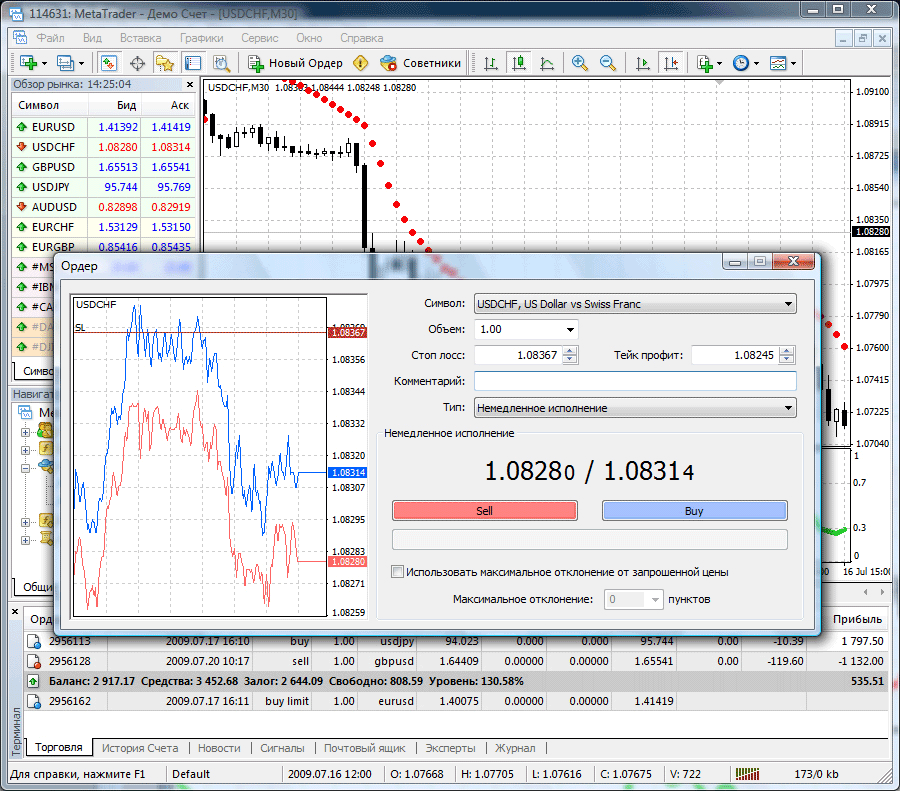This screenshot has width=900, height=791.
Task: Switch to the Журнал tab
Action: click(x=515, y=748)
